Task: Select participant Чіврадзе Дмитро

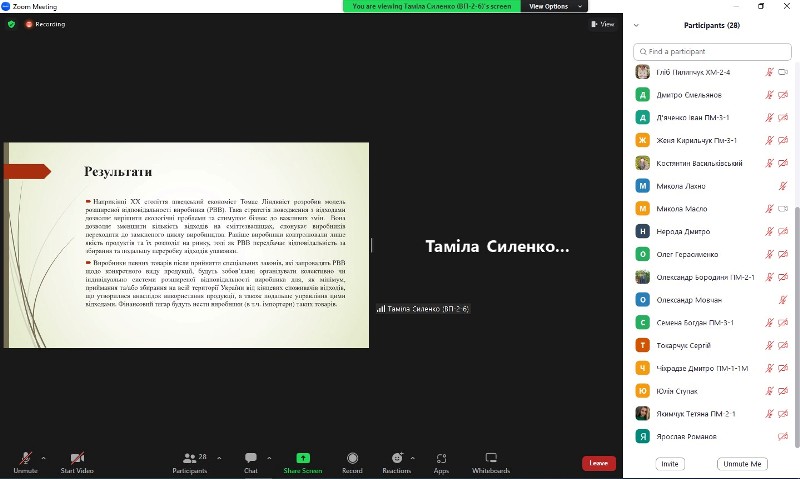Action: point(712,368)
